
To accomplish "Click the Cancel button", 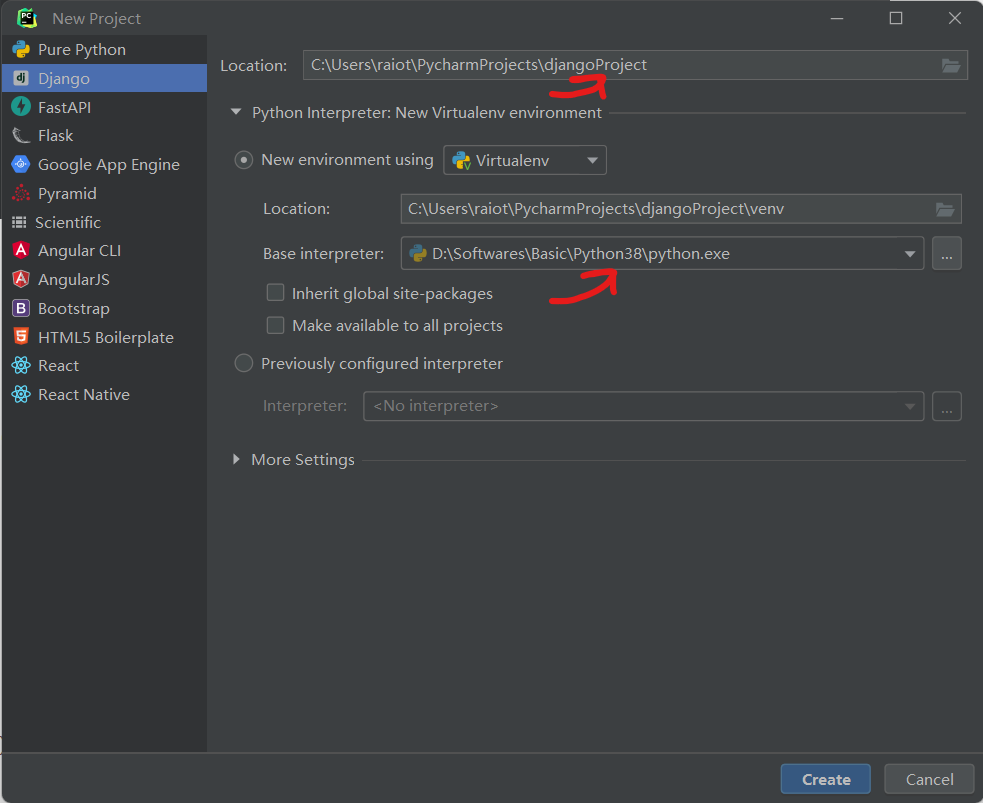I will 929,780.
